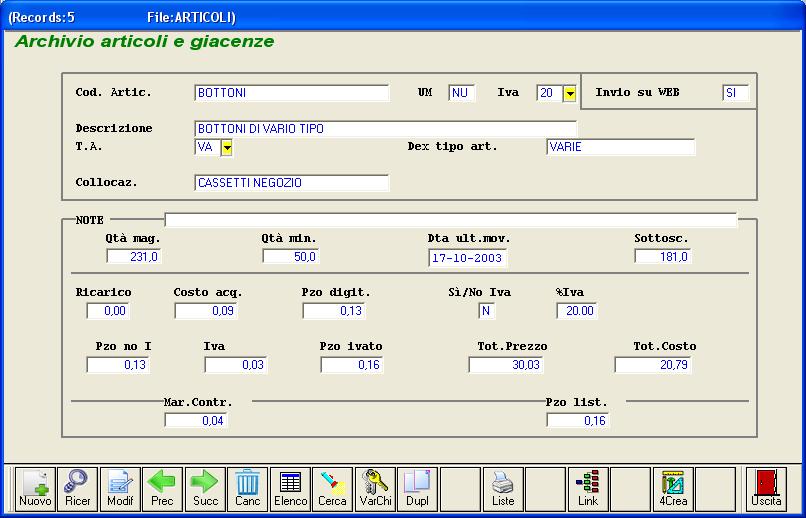Click the Pzo ivato field 0,16
This screenshot has height=518, width=806.
[352, 365]
